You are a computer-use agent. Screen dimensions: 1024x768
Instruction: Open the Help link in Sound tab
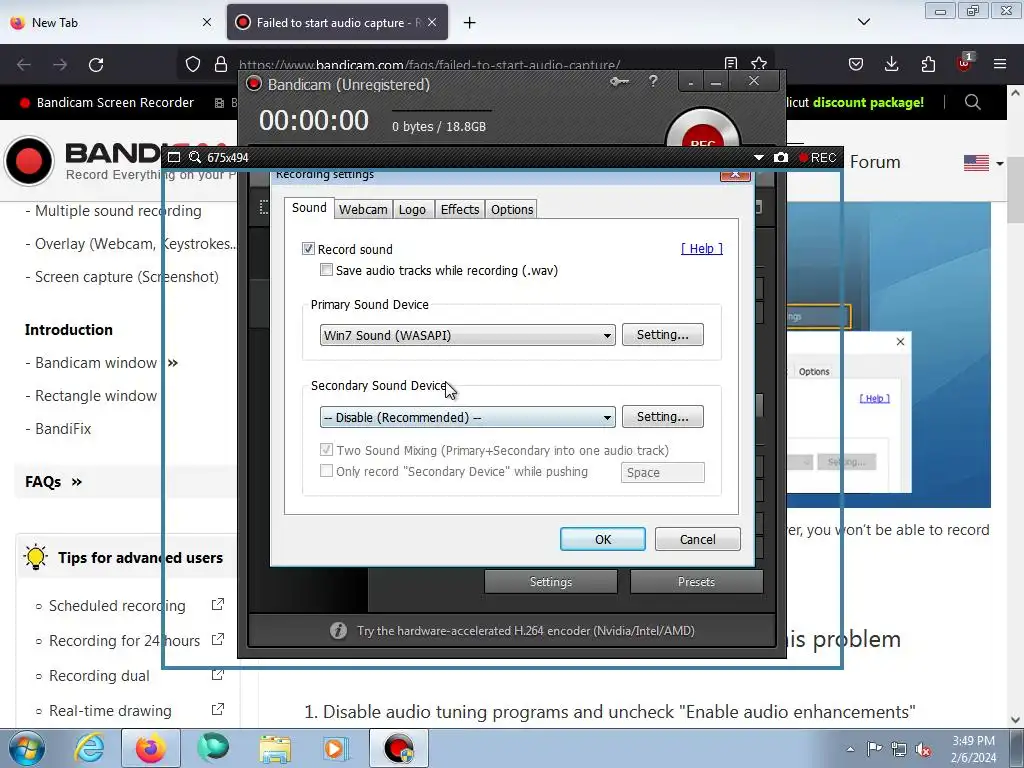point(702,249)
